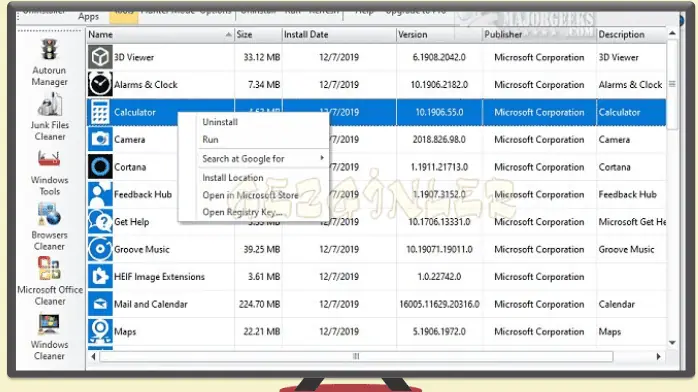
Task: Open the Junk Files Cleaner tool
Action: pos(49,117)
